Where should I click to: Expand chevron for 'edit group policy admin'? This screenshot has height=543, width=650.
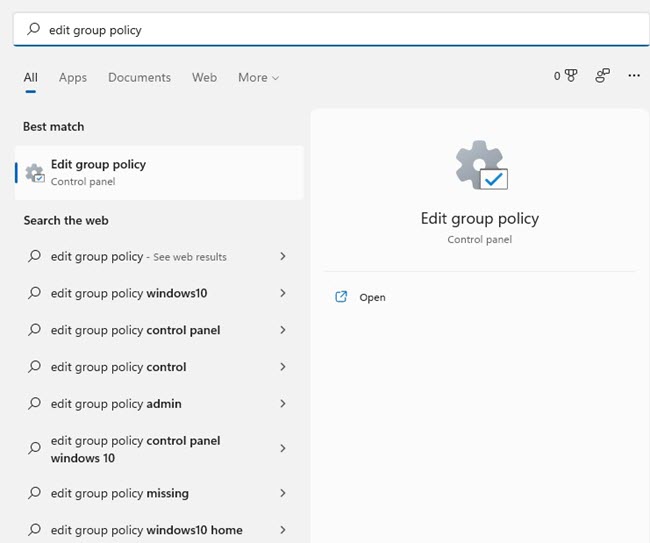pos(283,404)
